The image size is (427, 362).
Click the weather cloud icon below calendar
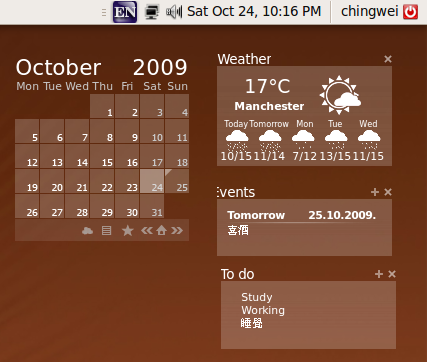87,230
